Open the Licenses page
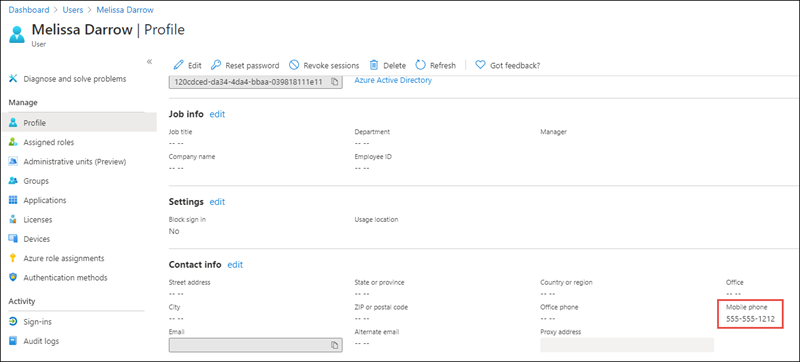The width and height of the screenshot is (800, 362). [38, 220]
